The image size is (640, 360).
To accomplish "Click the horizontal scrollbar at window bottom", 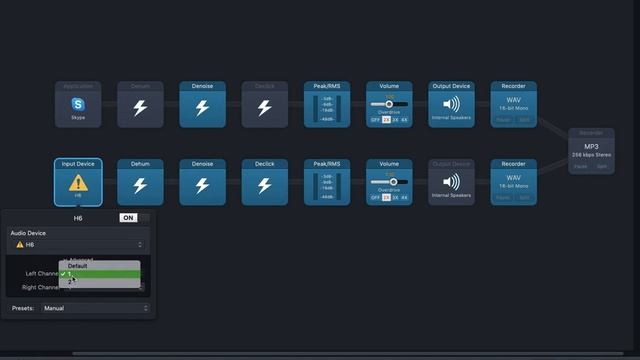I will (348, 353).
